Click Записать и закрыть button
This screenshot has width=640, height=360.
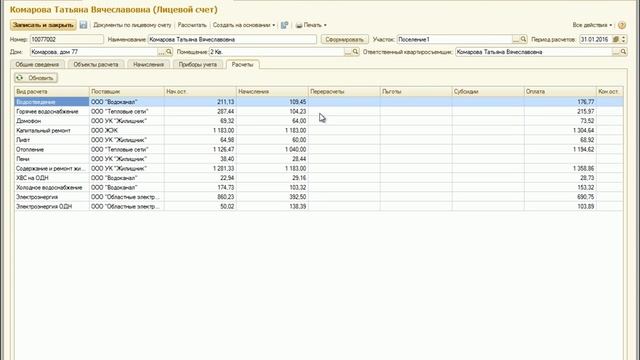43,25
